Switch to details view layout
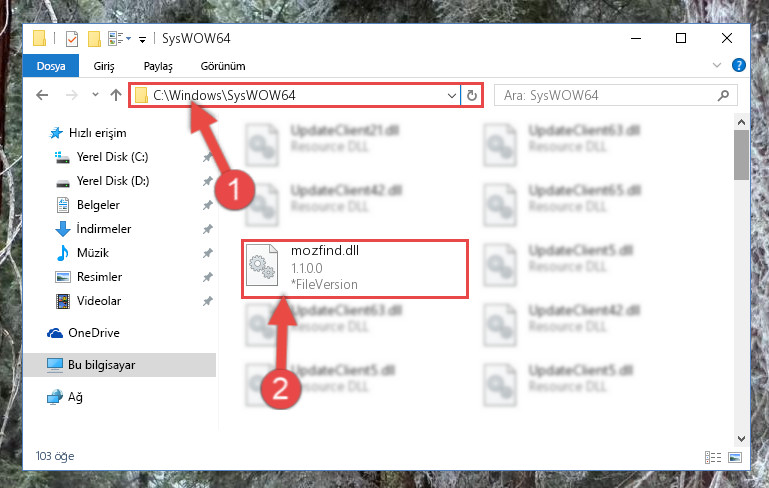The height and width of the screenshot is (488, 769). (713, 457)
